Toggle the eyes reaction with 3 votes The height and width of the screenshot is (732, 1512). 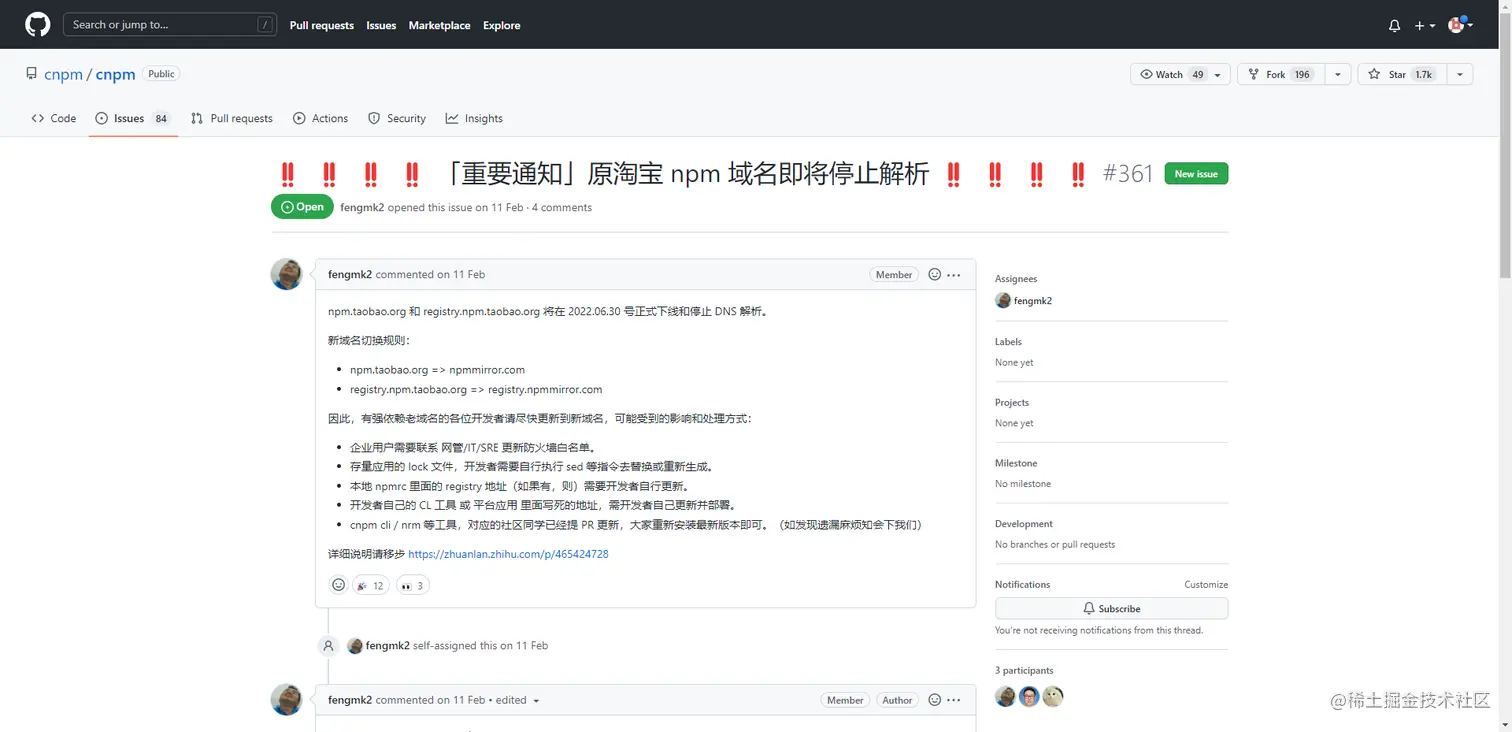[x=412, y=585]
